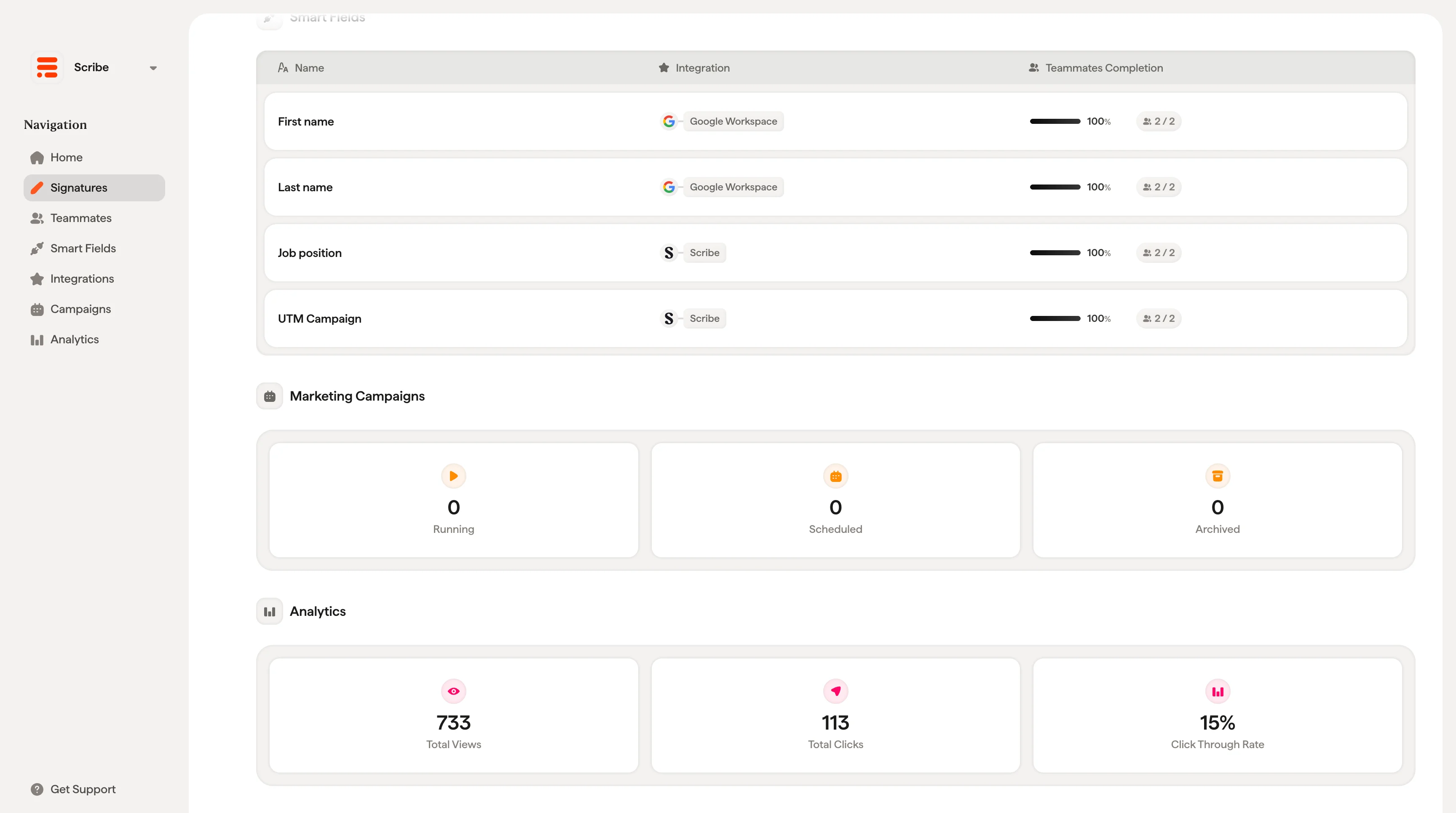
Task: Open the UTM Campaign smart field row
Action: point(835,318)
